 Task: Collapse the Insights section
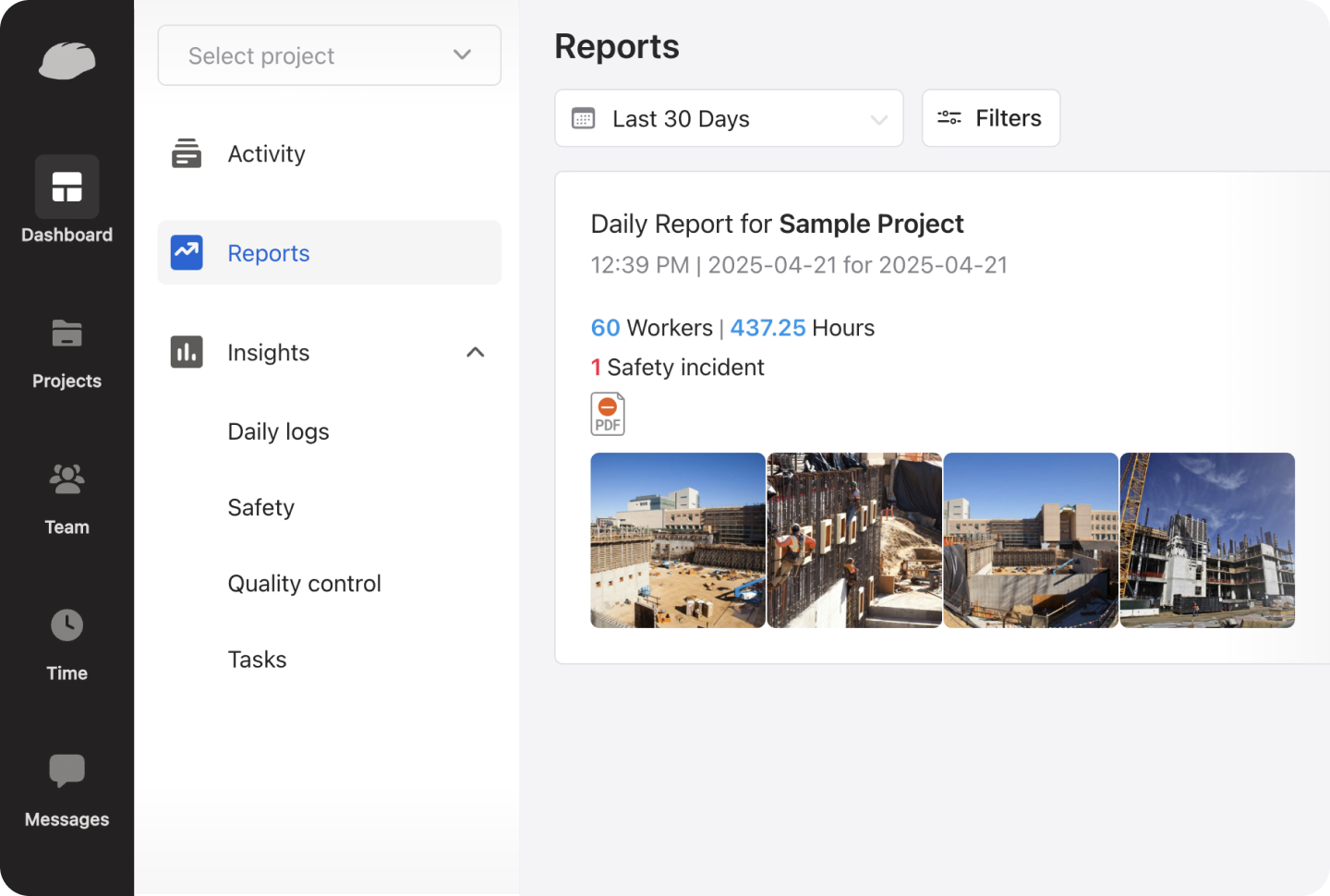click(475, 352)
